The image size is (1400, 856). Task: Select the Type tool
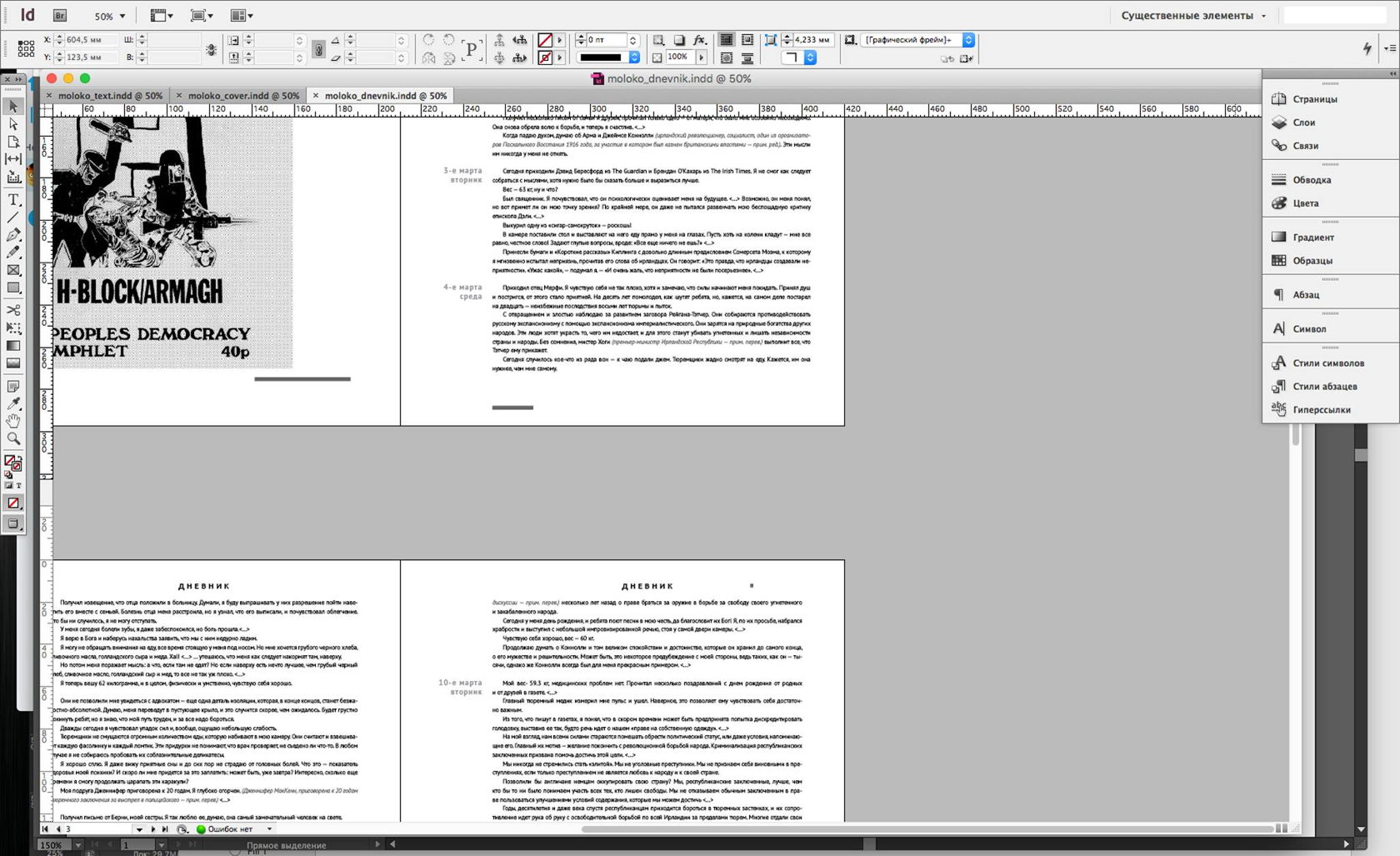coord(13,200)
